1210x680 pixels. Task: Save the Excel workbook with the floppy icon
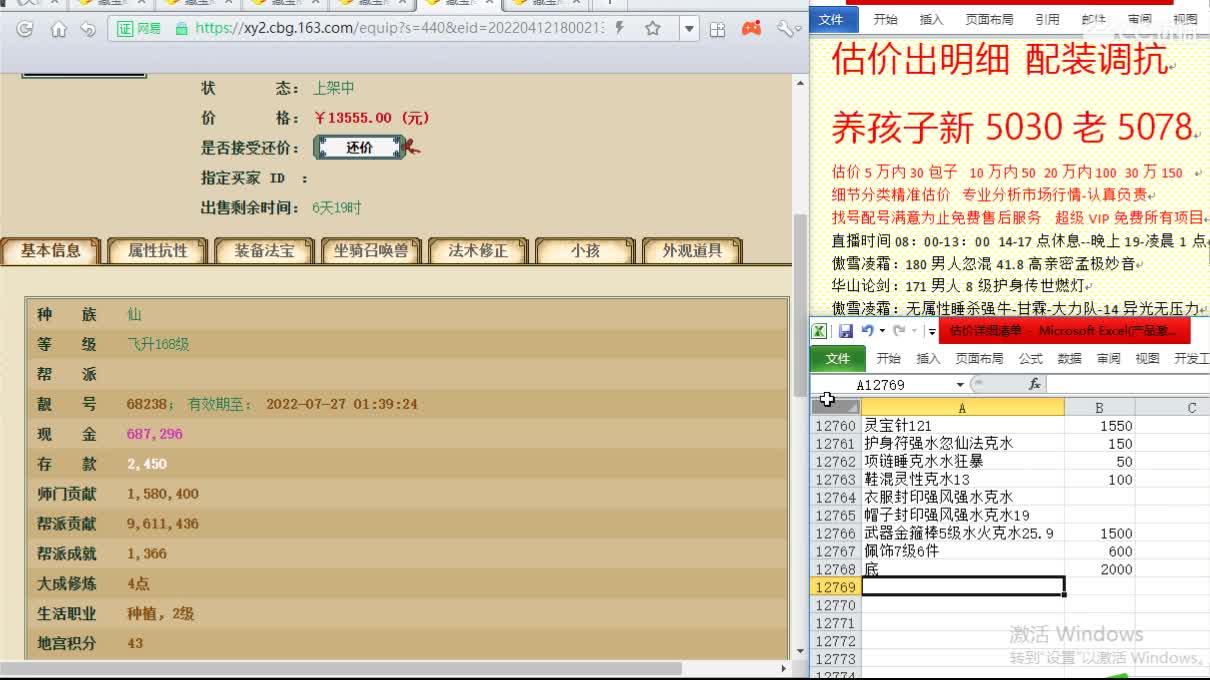pos(846,331)
